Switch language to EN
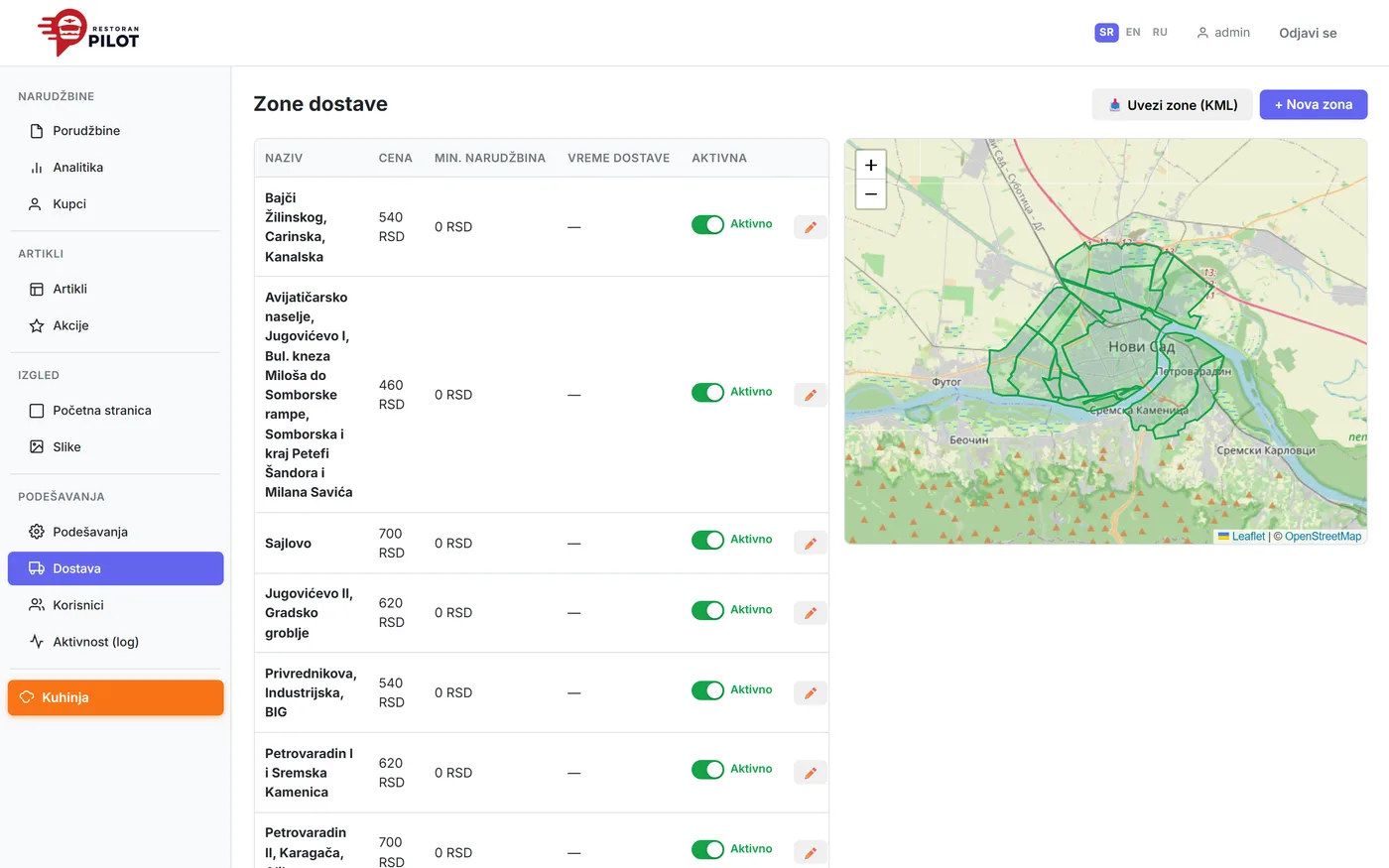The width and height of the screenshot is (1389, 868). click(1133, 33)
